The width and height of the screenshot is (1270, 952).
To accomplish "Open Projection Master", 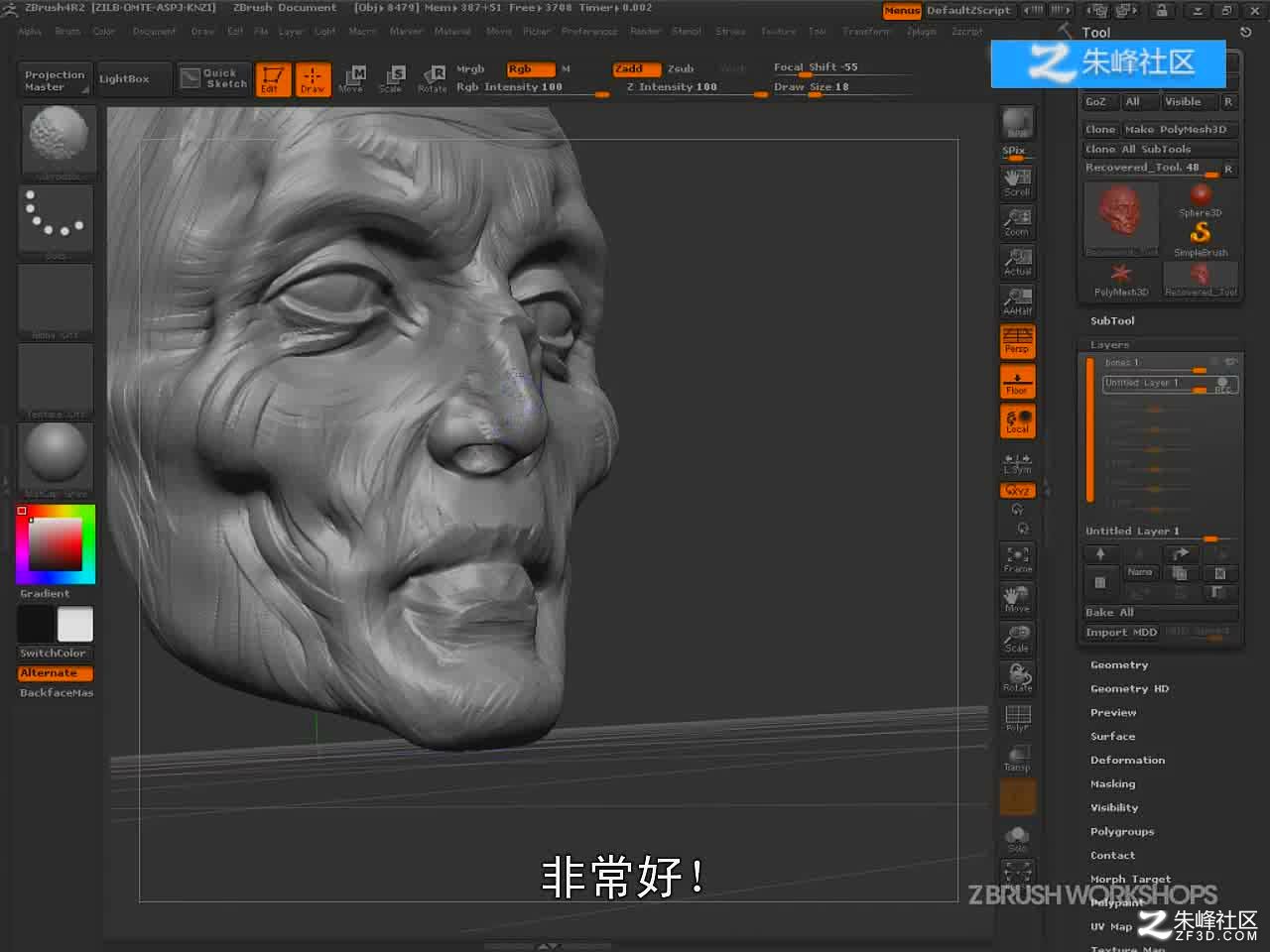I will tap(55, 80).
